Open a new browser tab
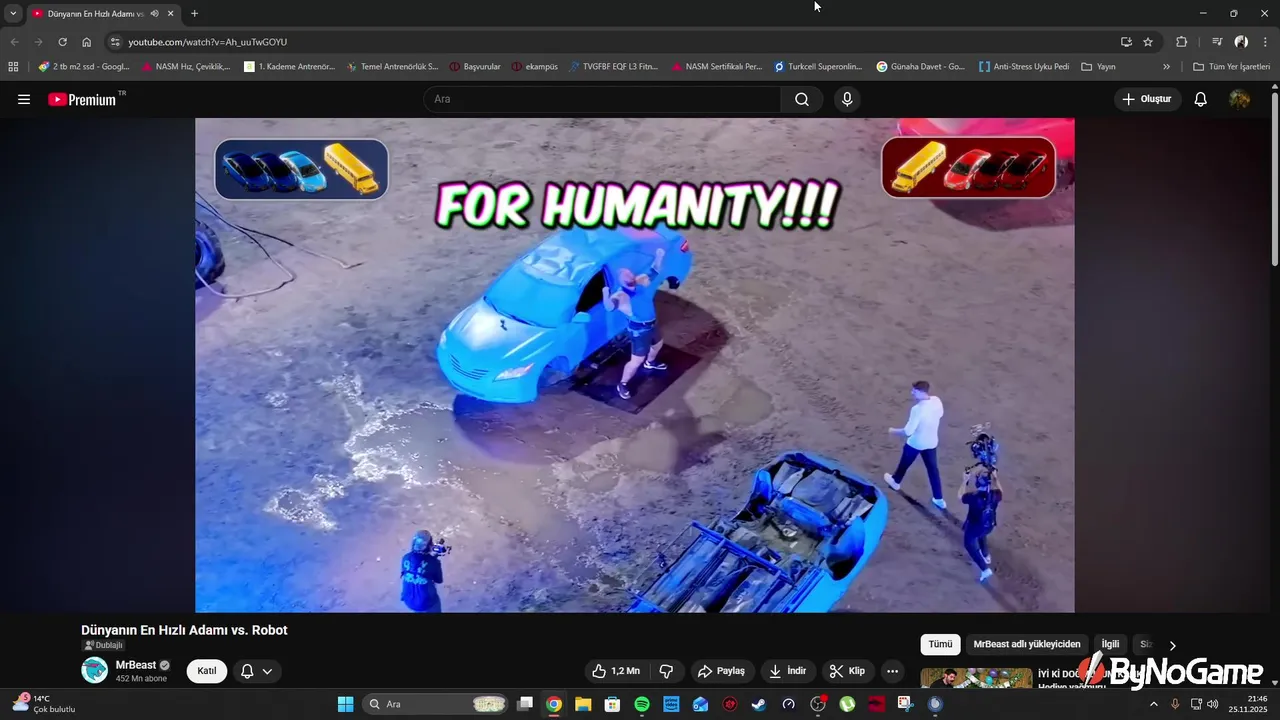This screenshot has height=720, width=1280. tap(194, 13)
